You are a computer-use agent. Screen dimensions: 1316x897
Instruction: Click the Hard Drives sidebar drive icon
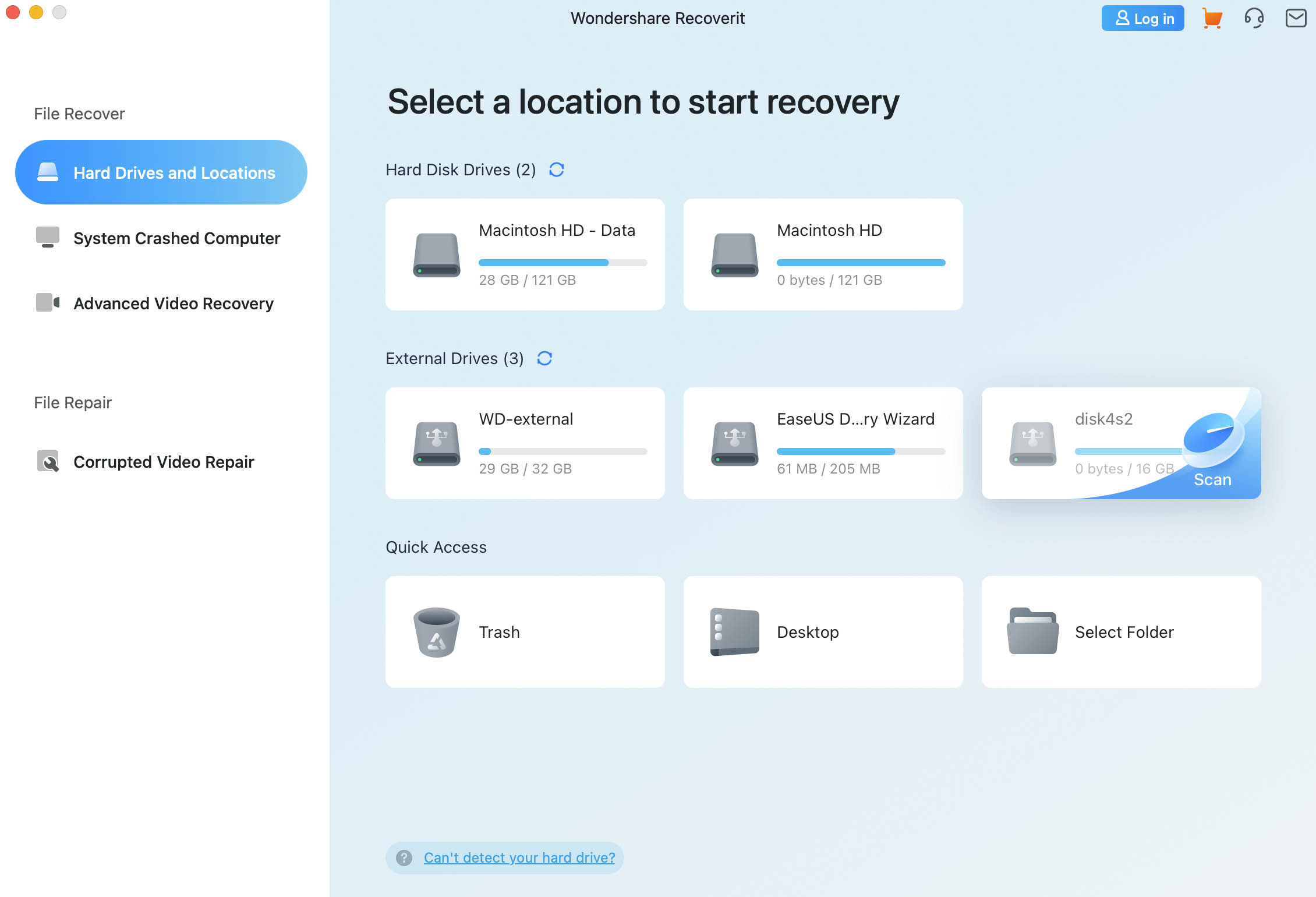point(48,172)
